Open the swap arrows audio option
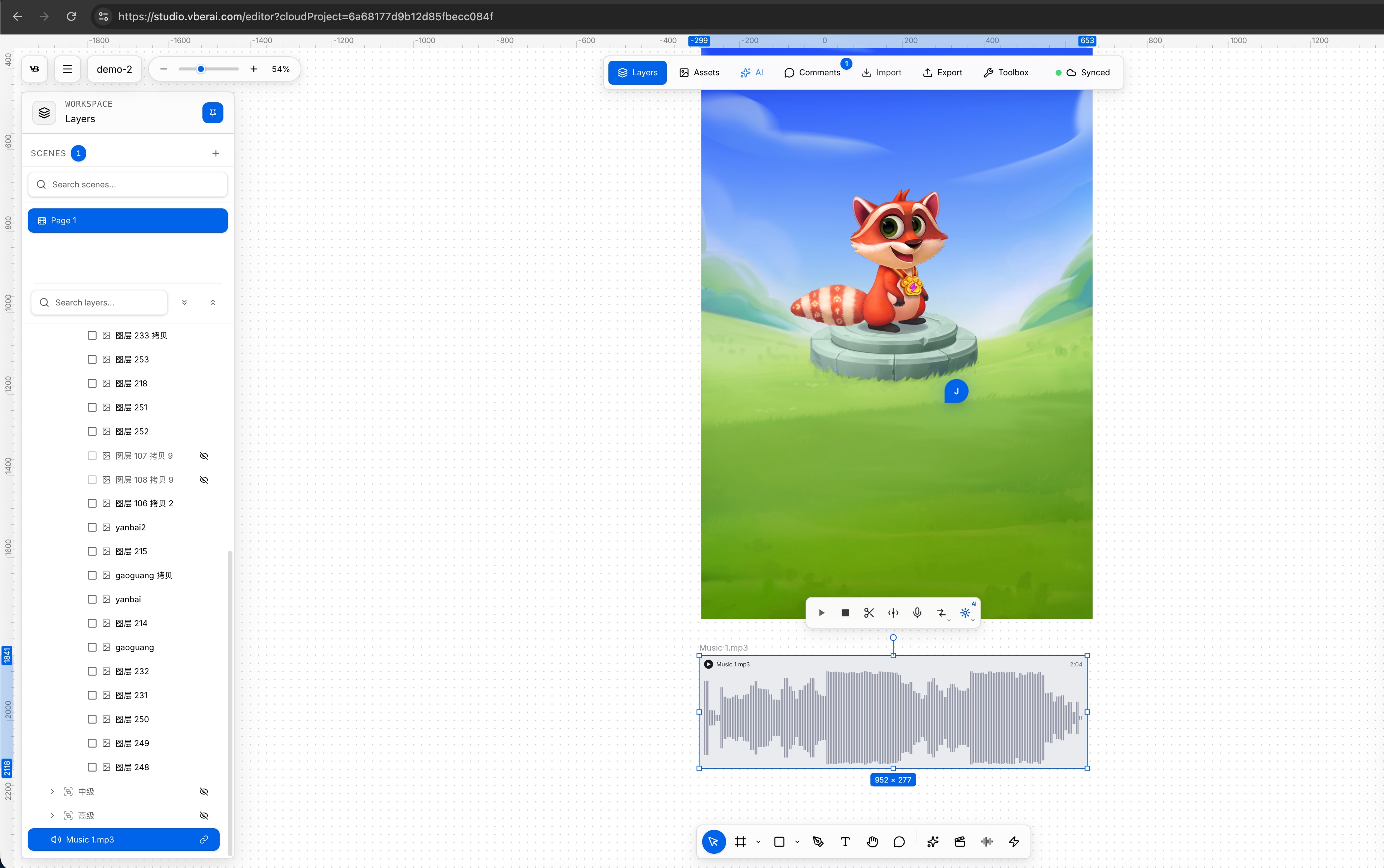Image resolution: width=1384 pixels, height=868 pixels. click(941, 612)
